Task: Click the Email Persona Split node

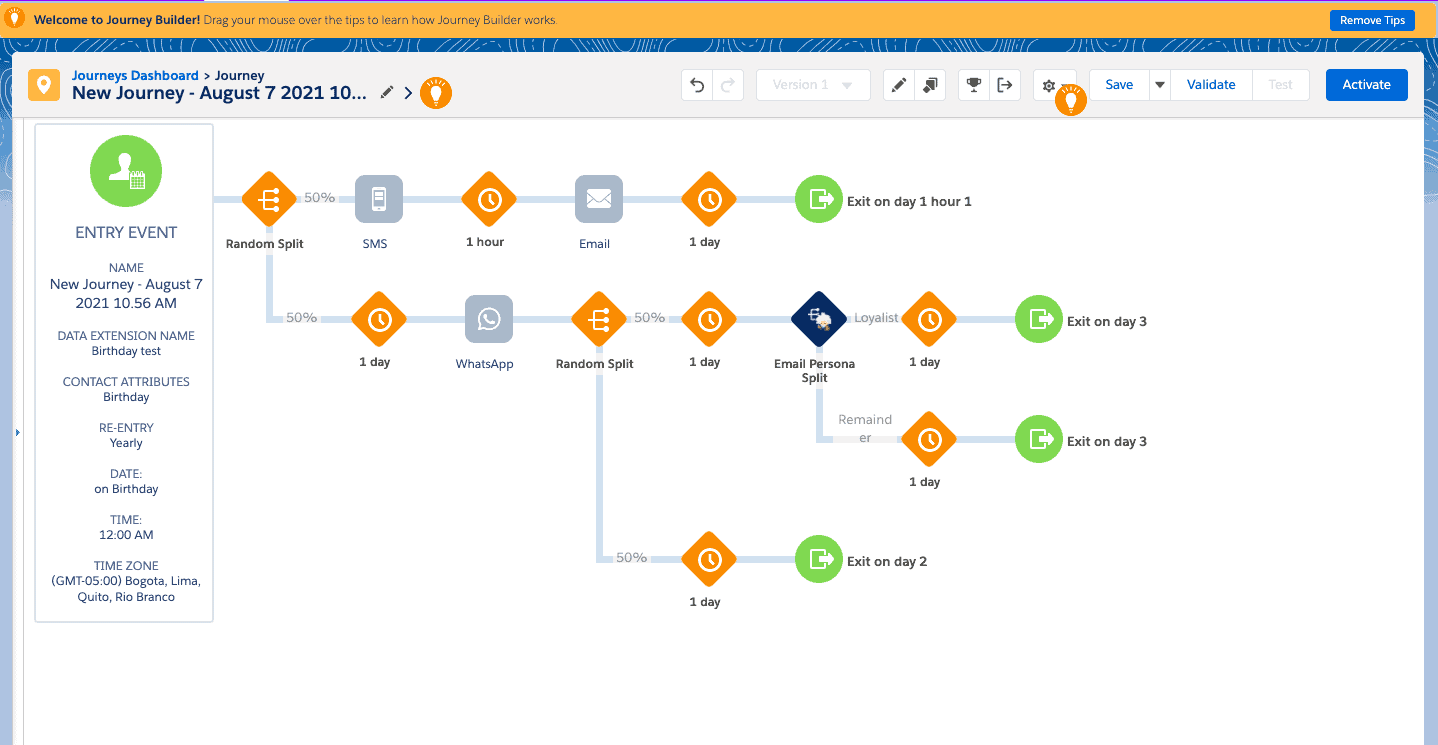Action: (x=819, y=319)
